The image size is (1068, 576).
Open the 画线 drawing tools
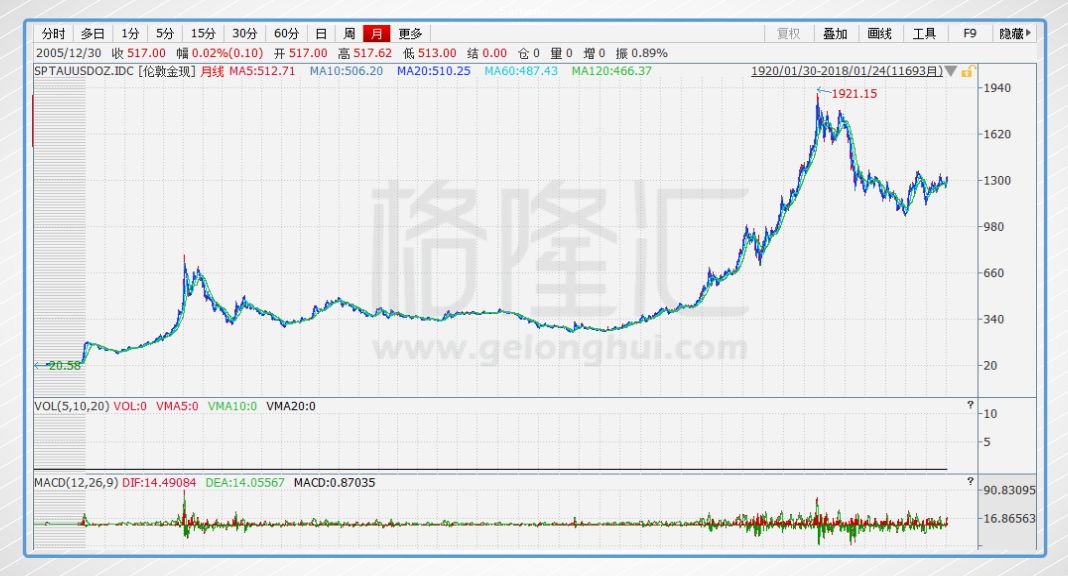(880, 33)
